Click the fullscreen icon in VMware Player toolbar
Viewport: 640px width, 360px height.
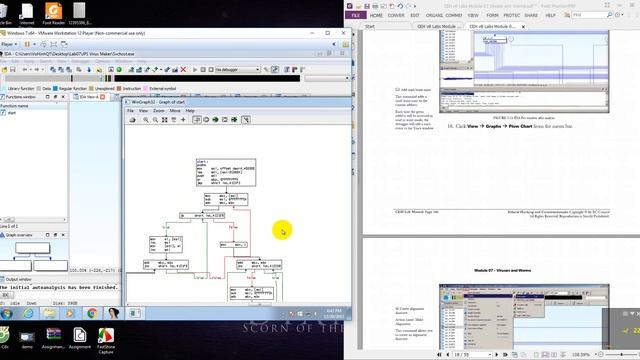(53, 44)
